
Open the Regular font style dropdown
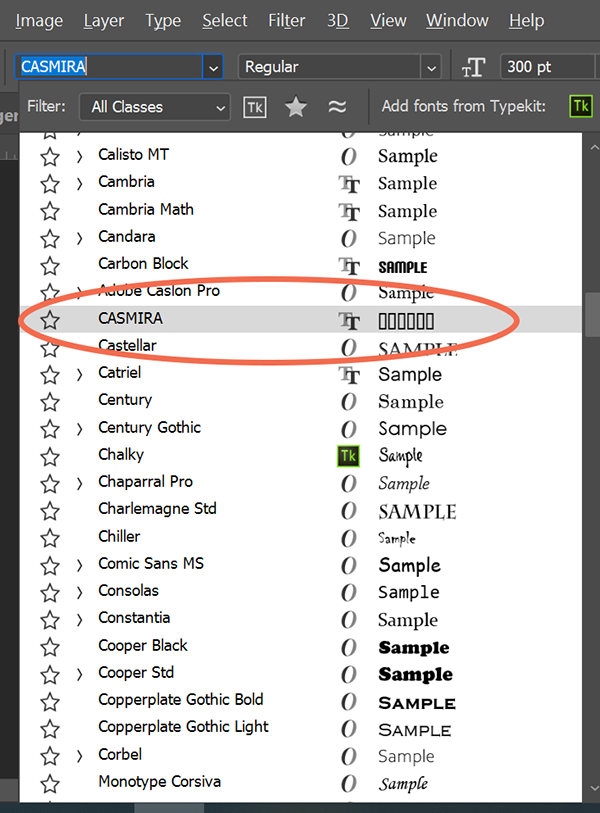click(x=339, y=67)
